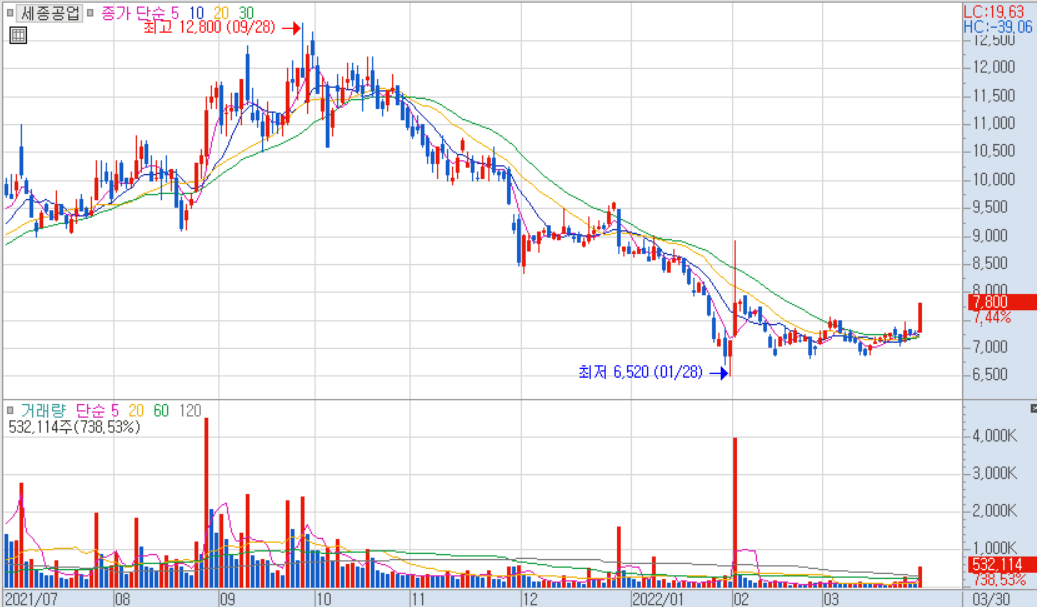Select the yellow 20-day price average label
The height and width of the screenshot is (607, 1037).
221,13
